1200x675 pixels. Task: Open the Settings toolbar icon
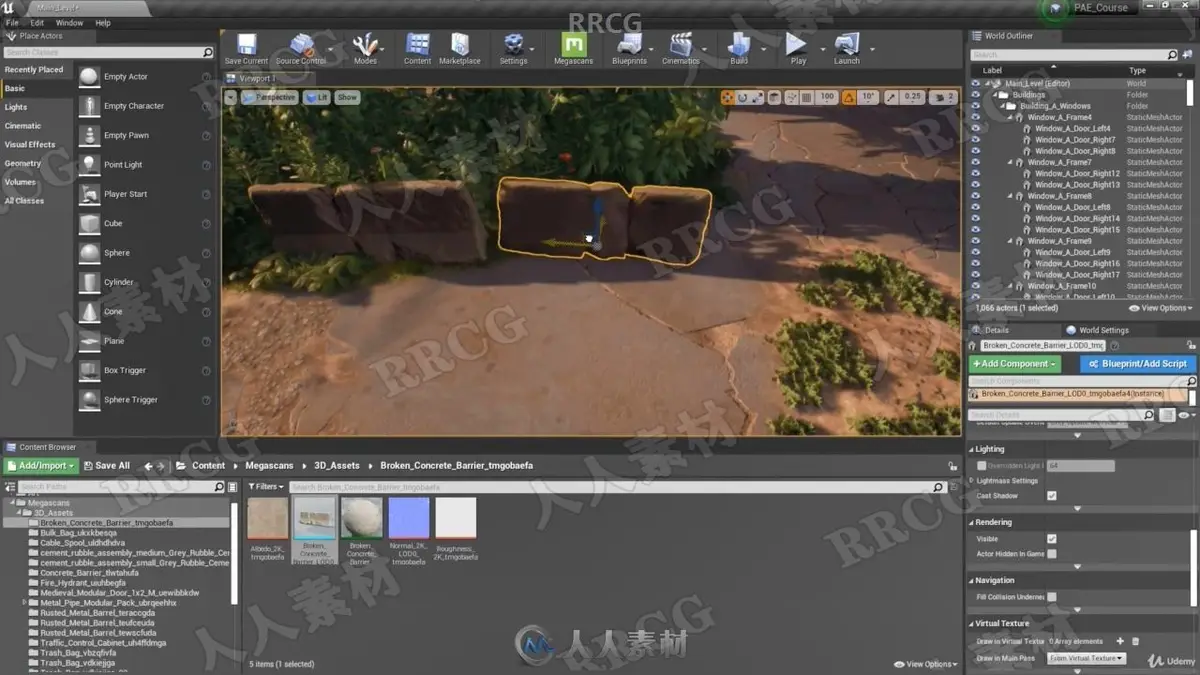pyautogui.click(x=513, y=47)
